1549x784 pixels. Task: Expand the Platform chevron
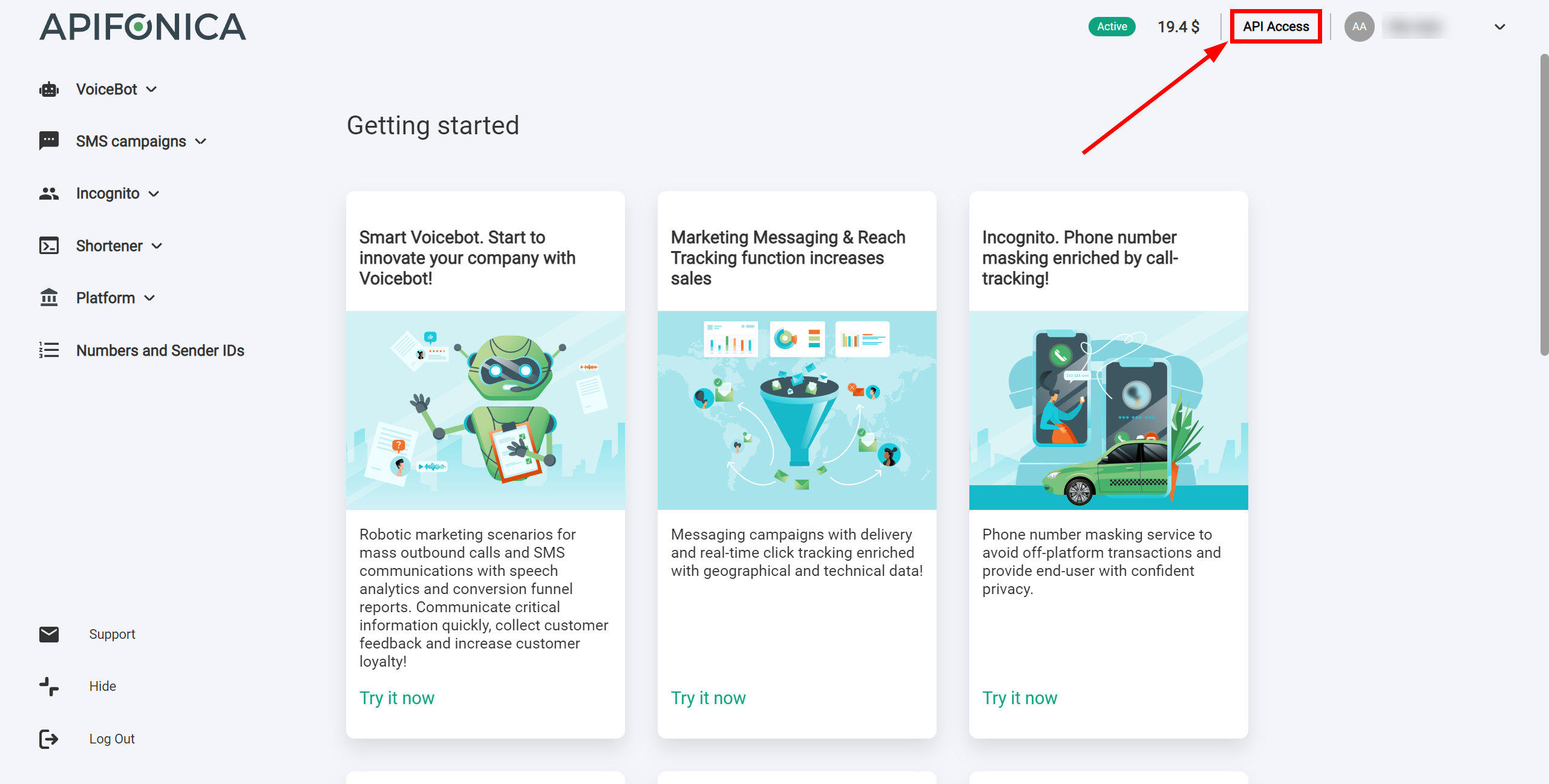[150, 298]
